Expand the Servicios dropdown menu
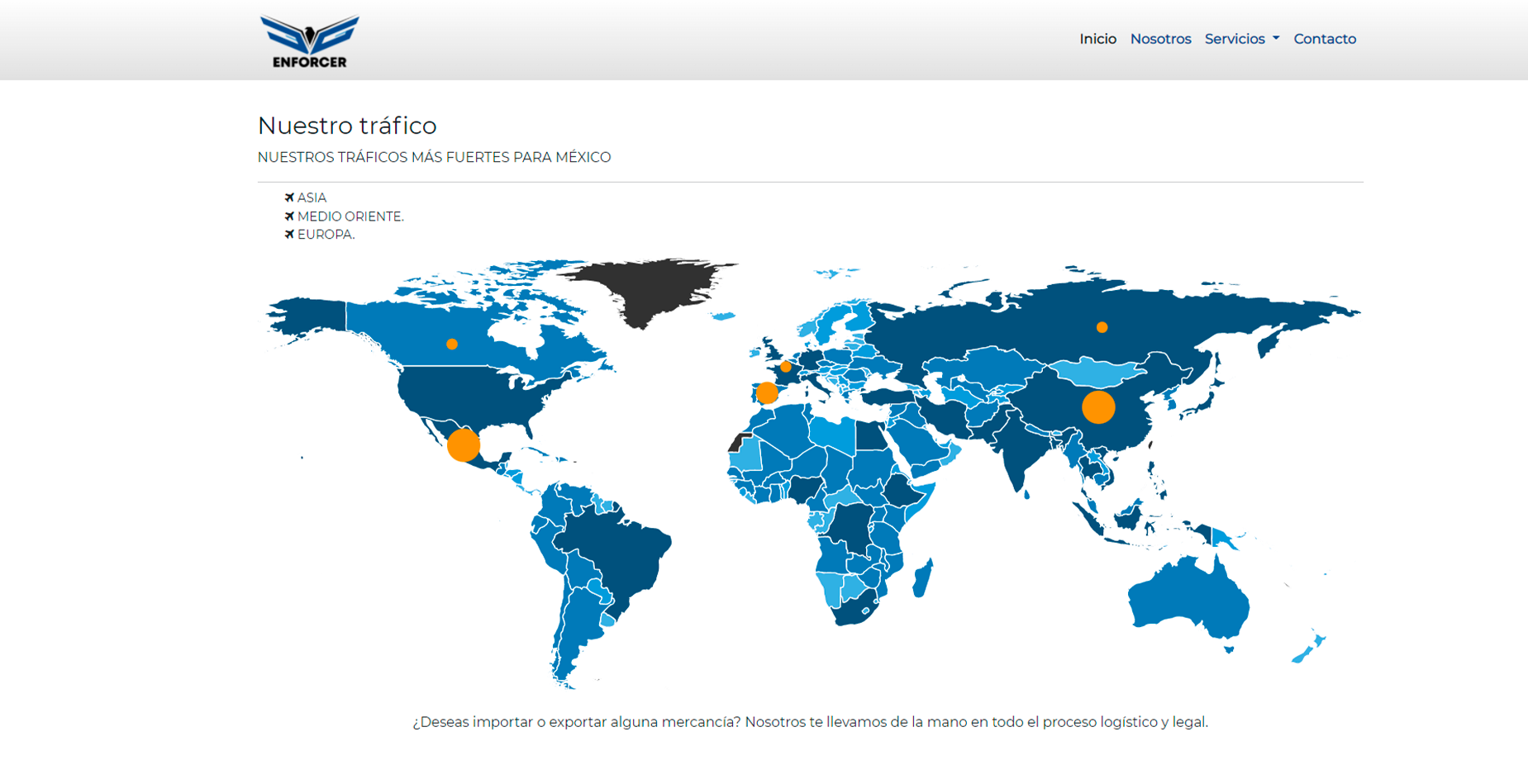Viewport: 1528px width, 784px height. coord(1241,39)
